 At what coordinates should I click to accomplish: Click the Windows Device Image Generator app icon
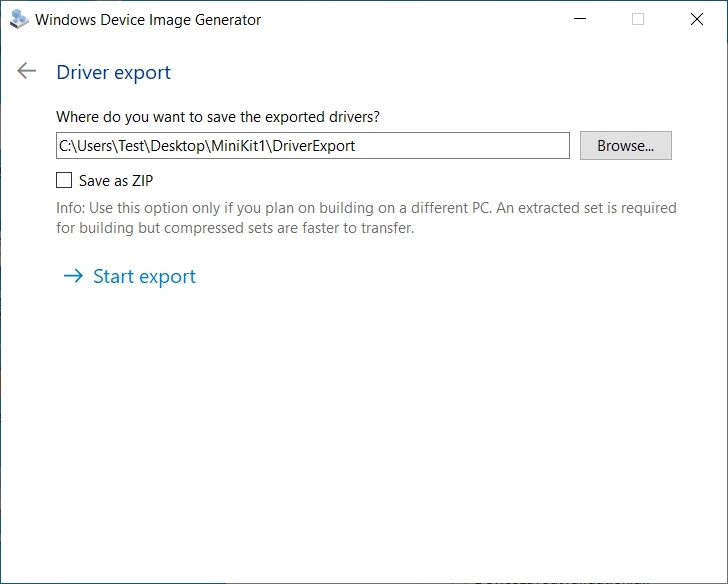(x=18, y=19)
